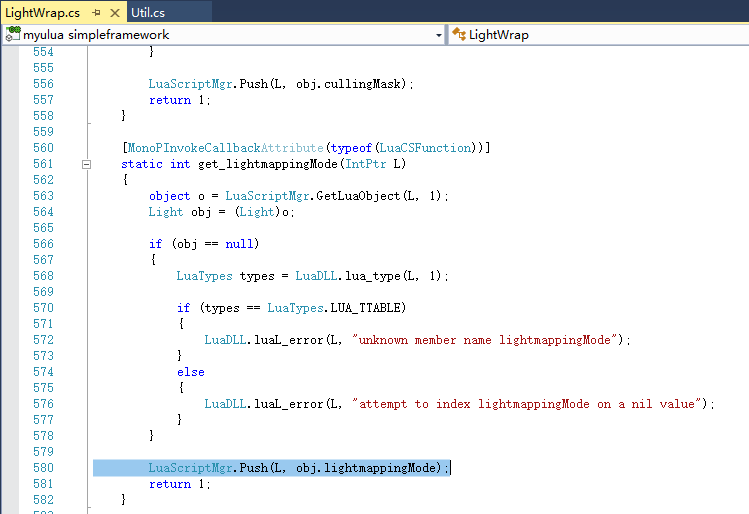Click line number 580 in the margin

(x=43, y=468)
